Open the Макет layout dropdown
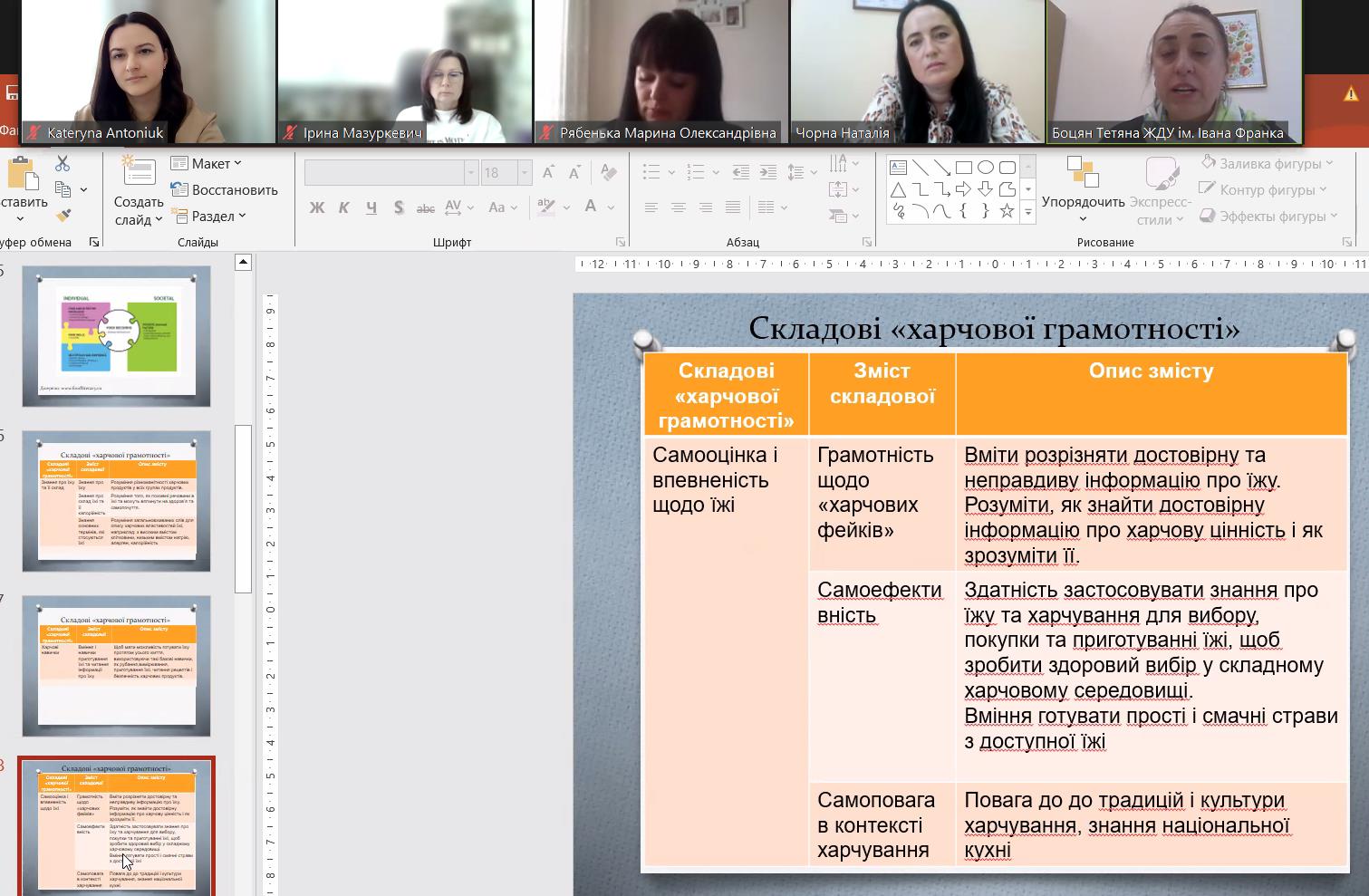1369x896 pixels. coord(207,164)
